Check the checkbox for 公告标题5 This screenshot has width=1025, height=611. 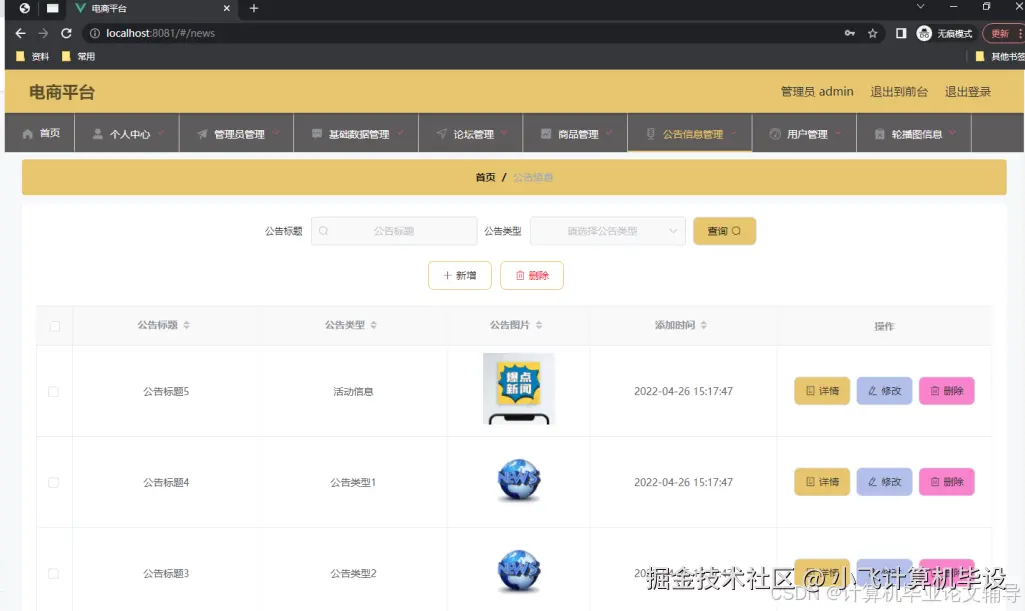(54, 391)
